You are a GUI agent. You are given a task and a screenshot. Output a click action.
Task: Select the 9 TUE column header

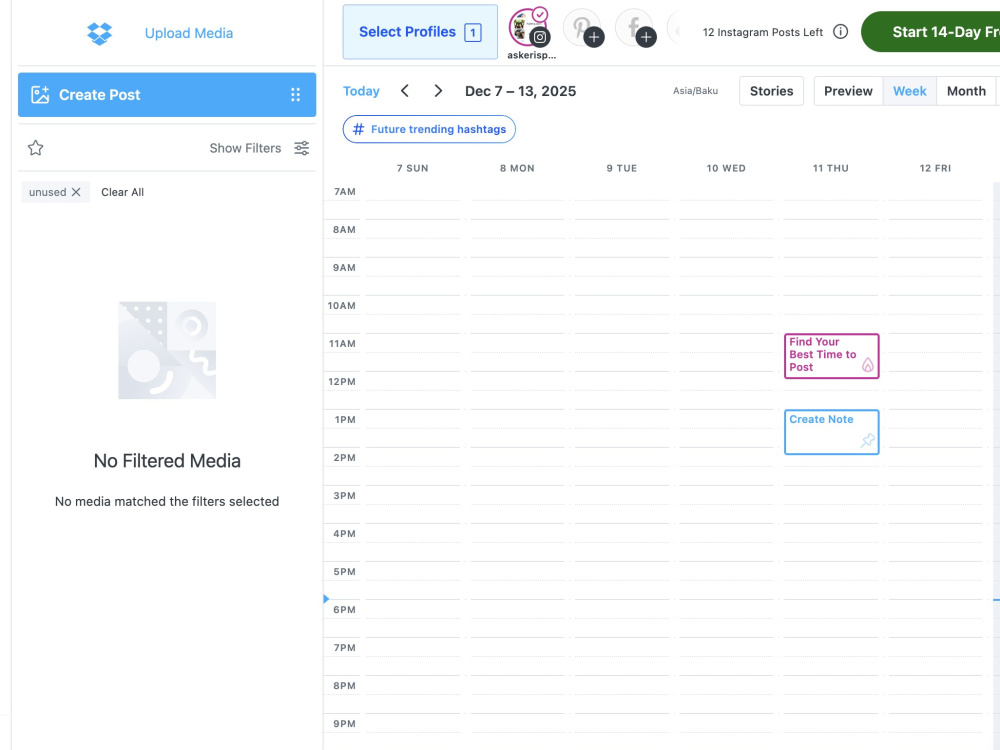click(622, 168)
